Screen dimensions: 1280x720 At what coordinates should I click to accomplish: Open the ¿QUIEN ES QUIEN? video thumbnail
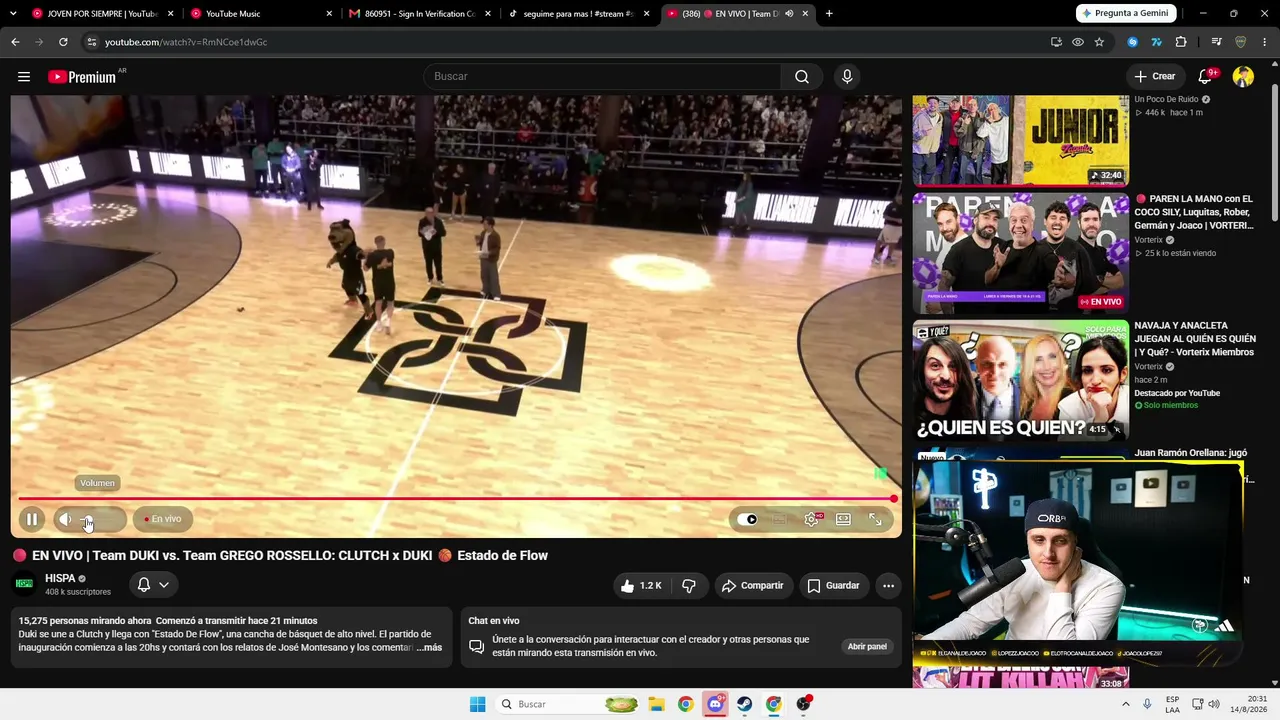1020,381
